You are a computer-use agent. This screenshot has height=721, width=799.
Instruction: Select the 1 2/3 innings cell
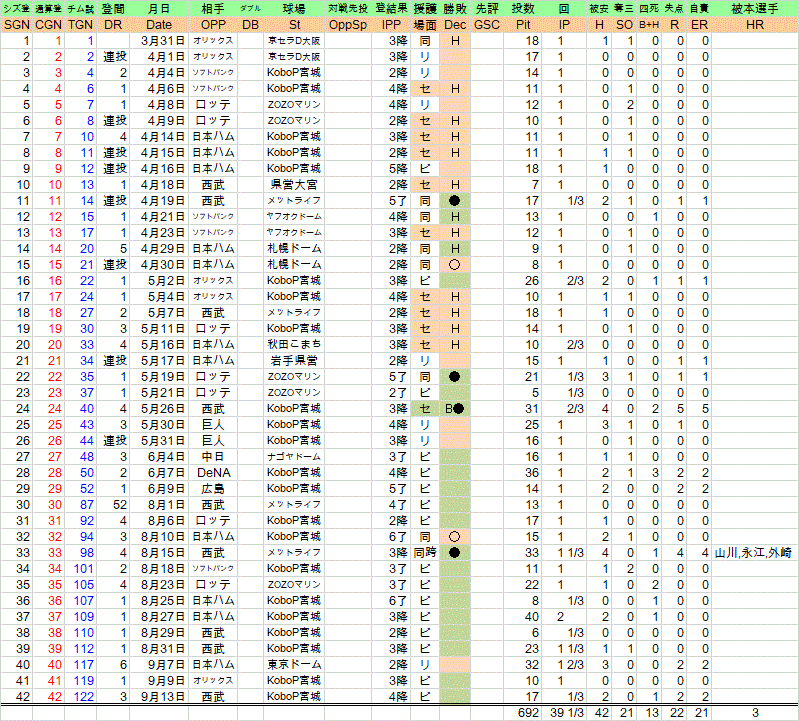564,664
